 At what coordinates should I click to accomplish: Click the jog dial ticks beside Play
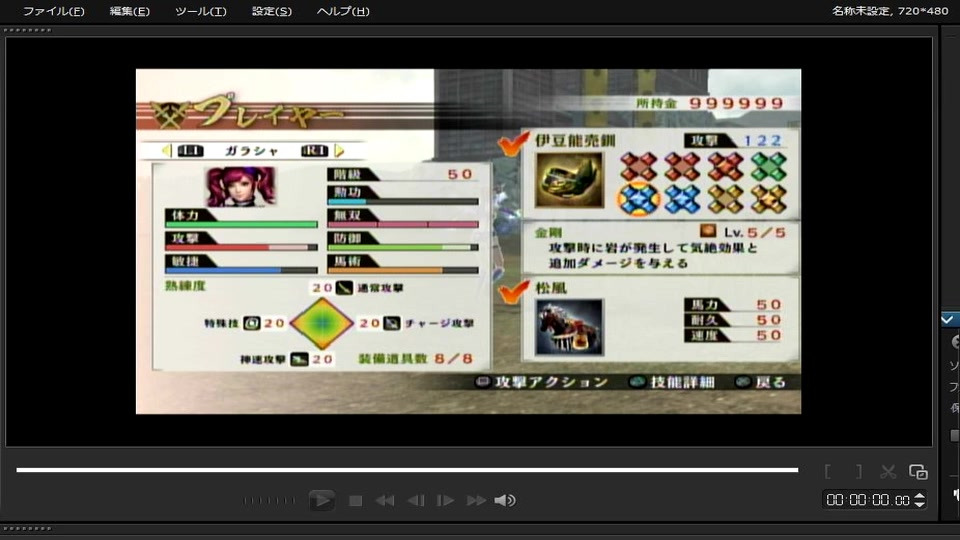[269, 500]
